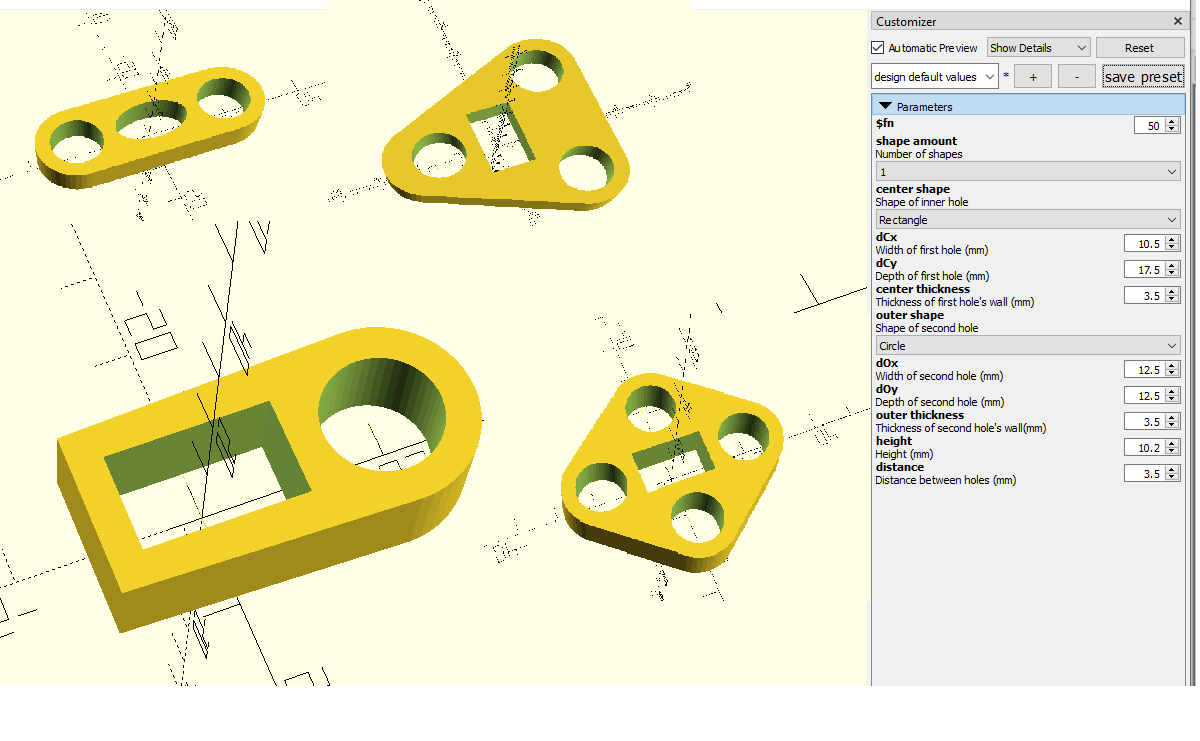Click the dCx width value field
This screenshot has height=741, width=1200.
coord(1144,244)
